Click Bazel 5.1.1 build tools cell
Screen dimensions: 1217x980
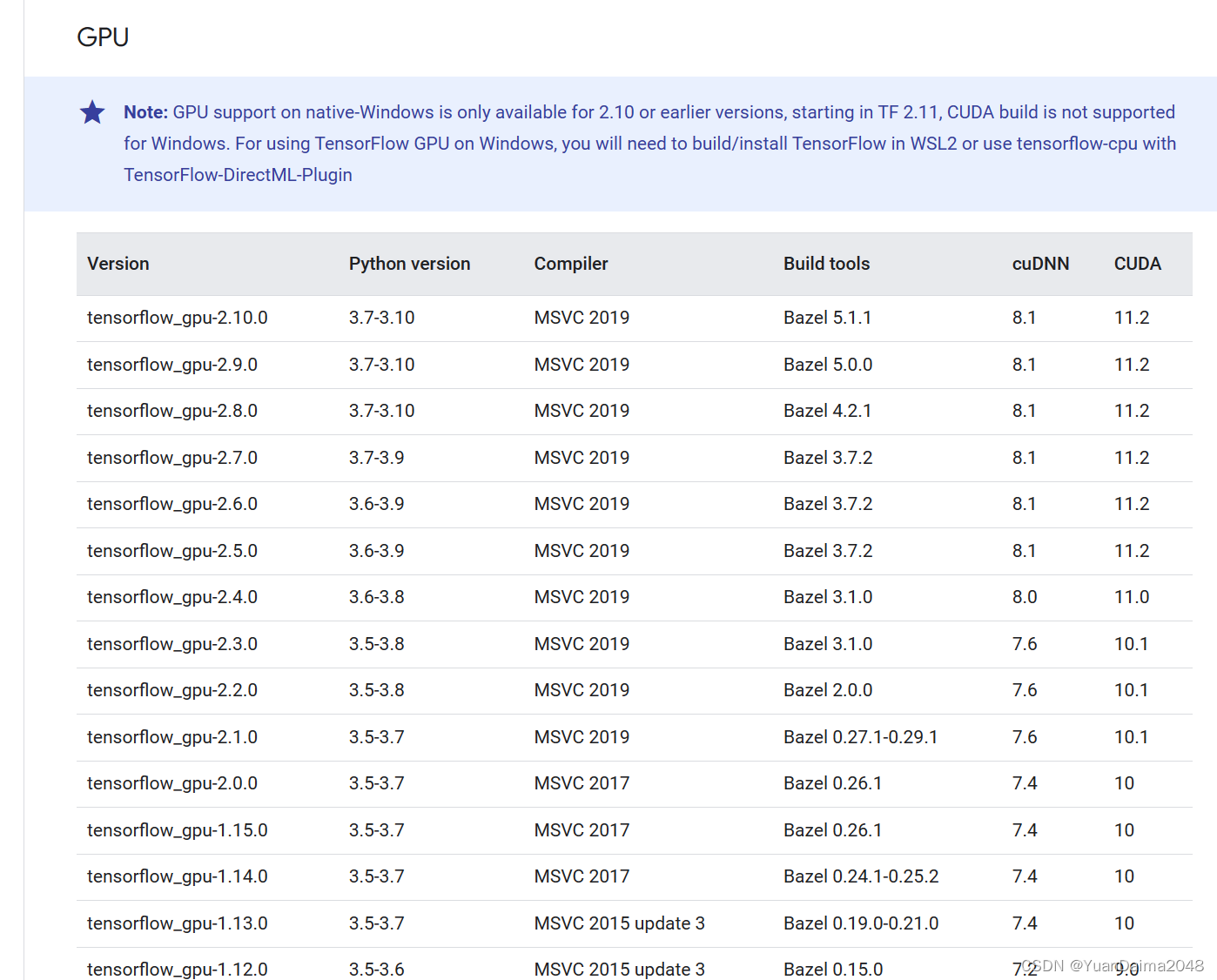[828, 318]
